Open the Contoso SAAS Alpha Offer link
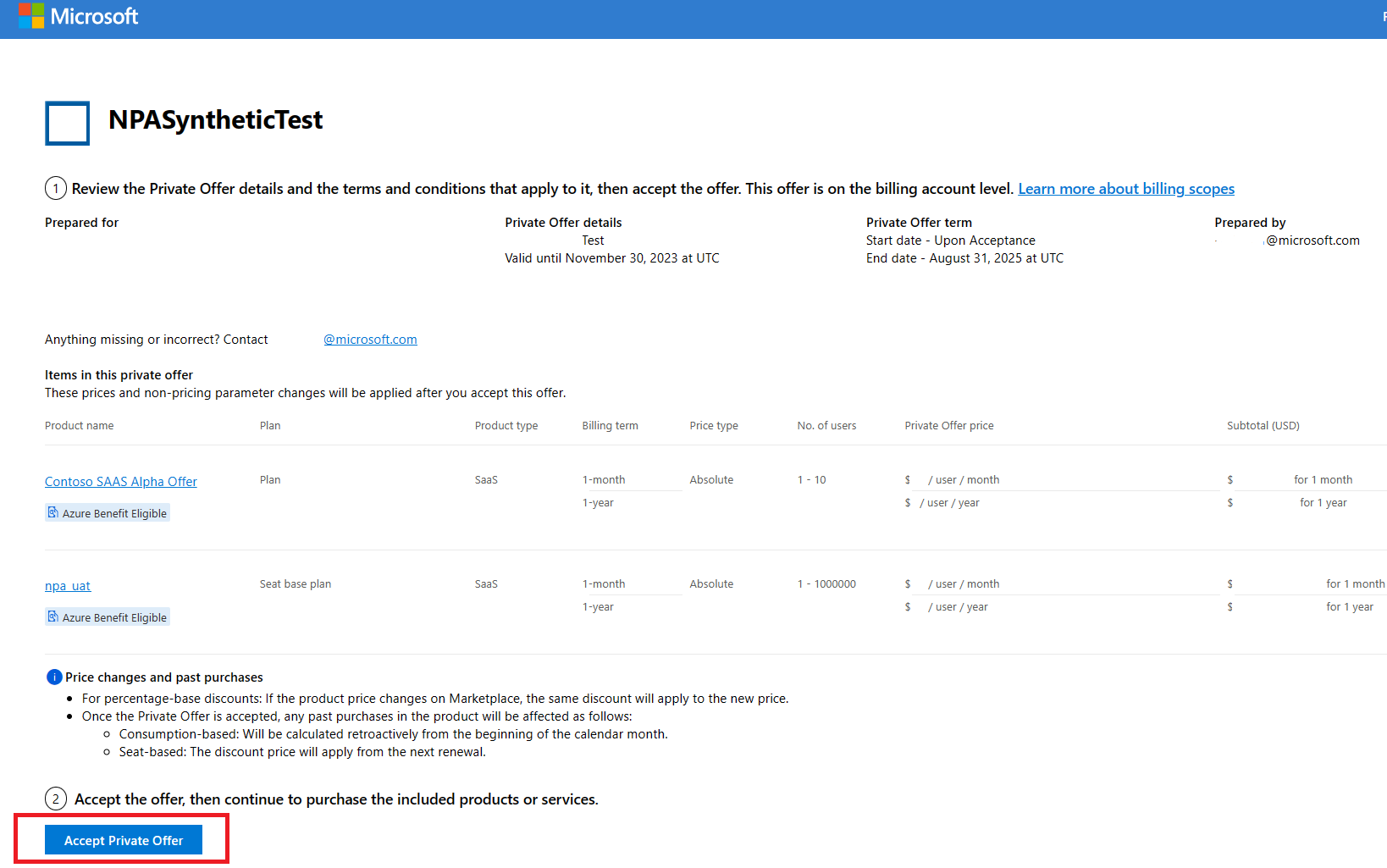 point(120,481)
